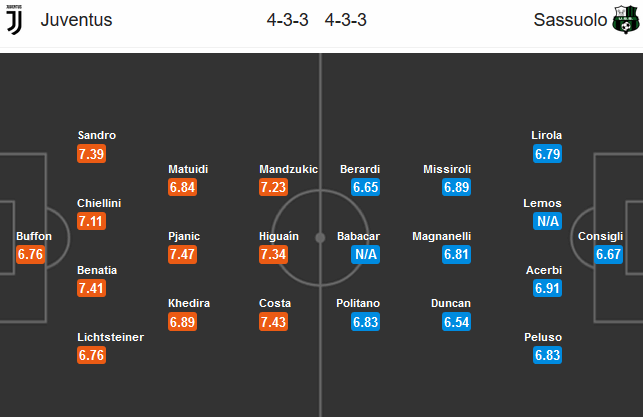This screenshot has width=643, height=418.
Task: Click the Lichtsteiner player name
Action: (110, 337)
